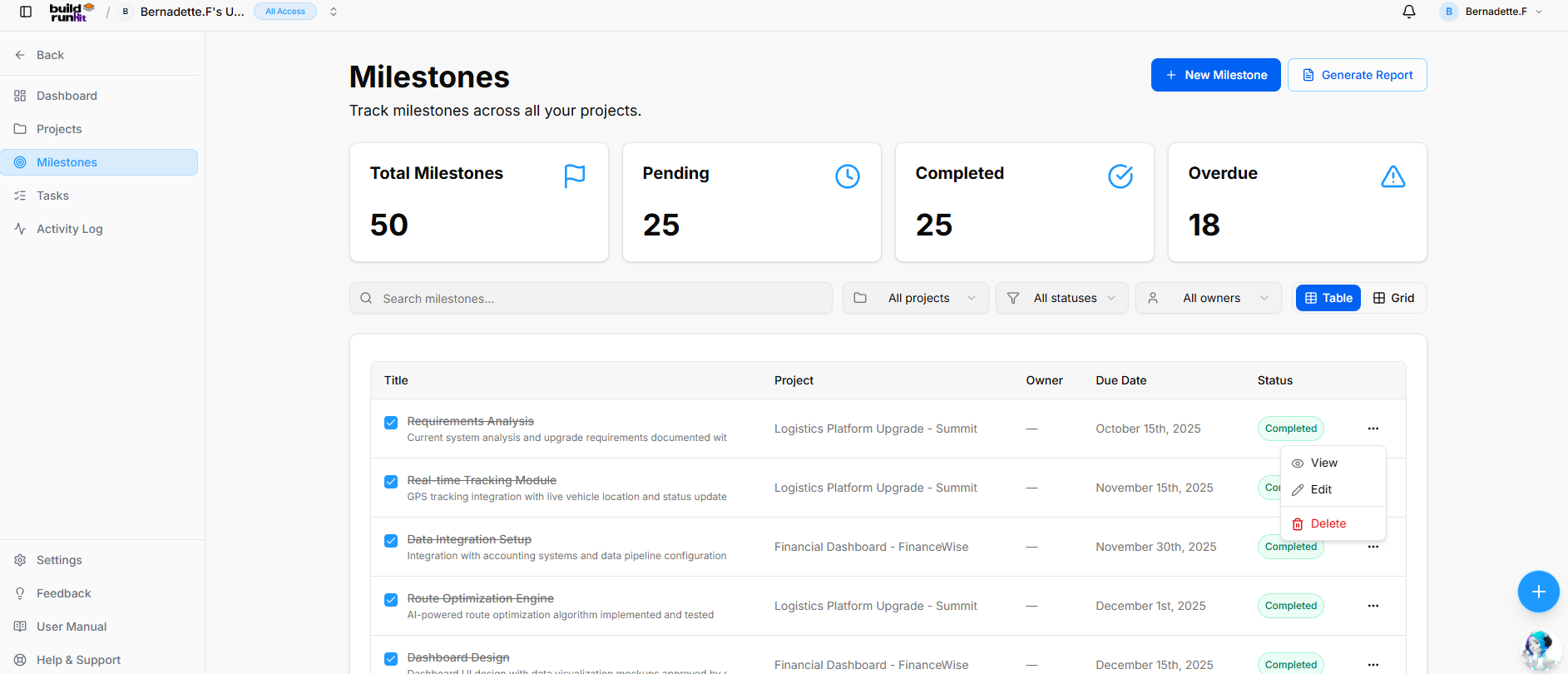Screen dimensions: 1568x674
Task: Open more actions for Requirements Analysis row
Action: (x=1373, y=429)
